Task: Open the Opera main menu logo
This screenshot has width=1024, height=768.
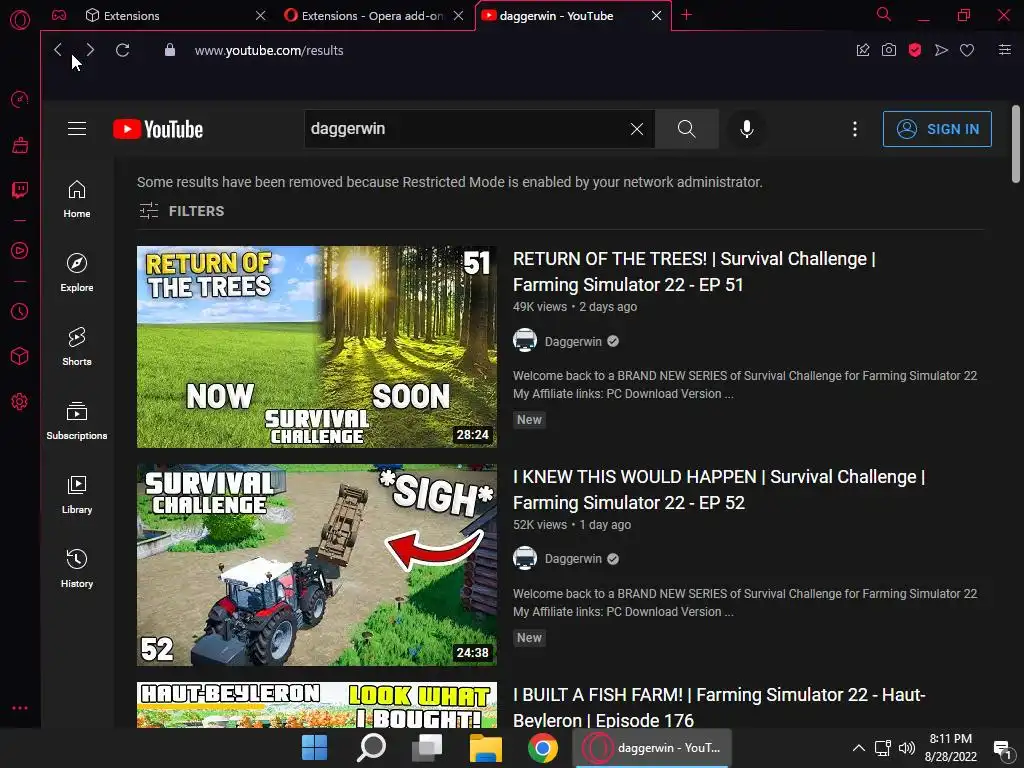Action: [20, 20]
